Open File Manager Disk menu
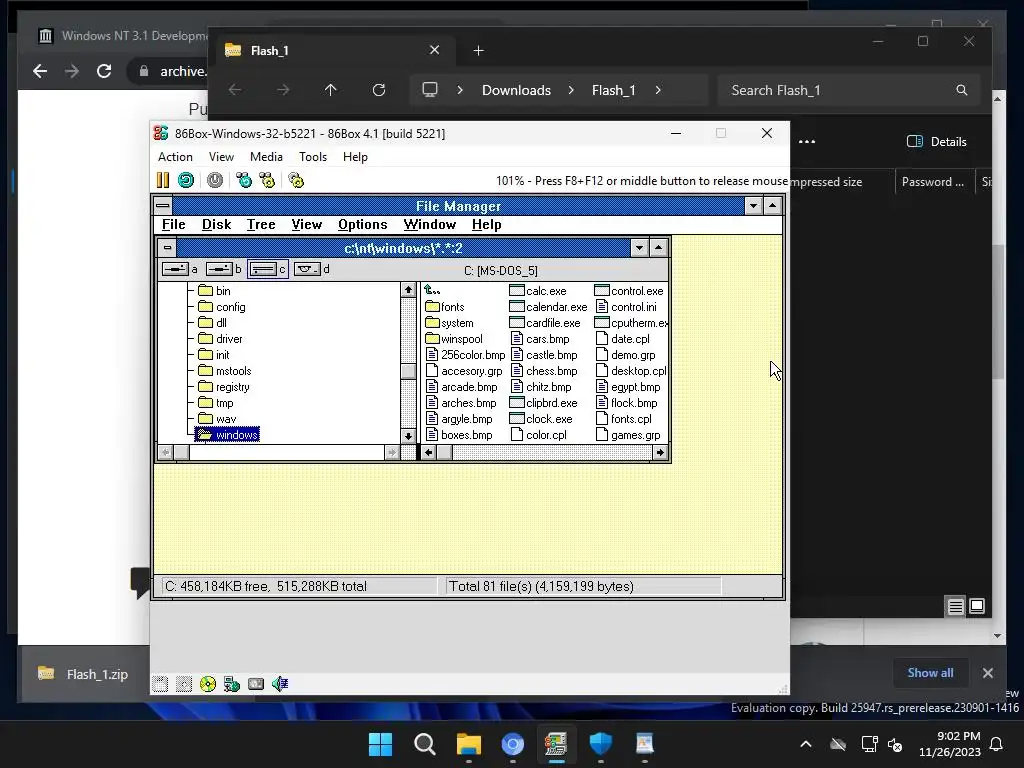This screenshot has height=768, width=1024. (x=216, y=225)
